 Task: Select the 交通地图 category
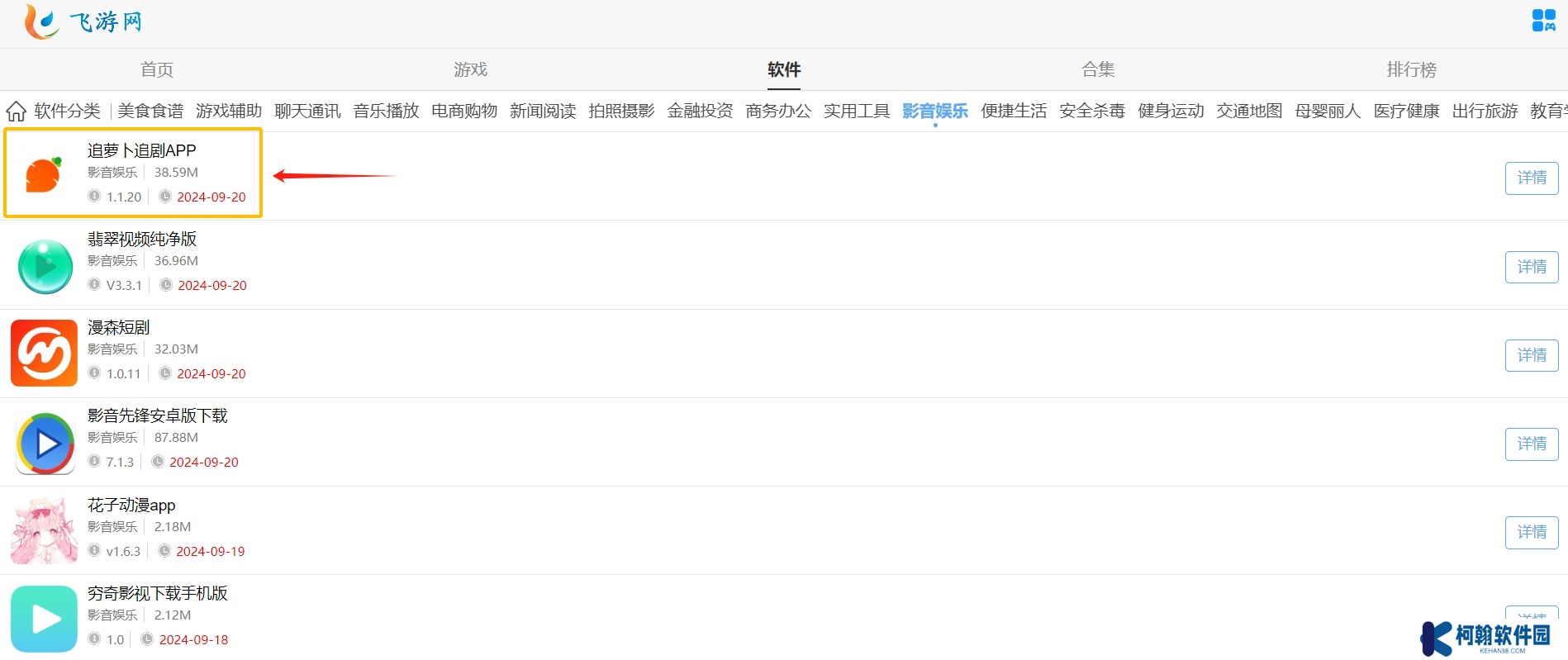pyautogui.click(x=1249, y=111)
